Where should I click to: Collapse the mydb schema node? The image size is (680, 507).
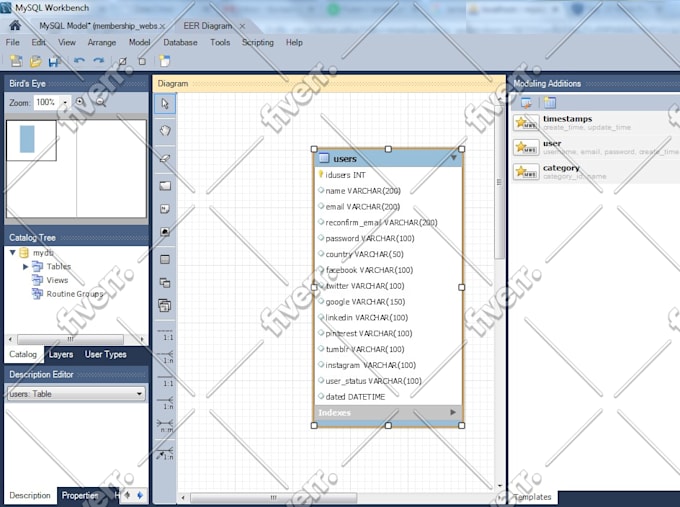(12, 252)
